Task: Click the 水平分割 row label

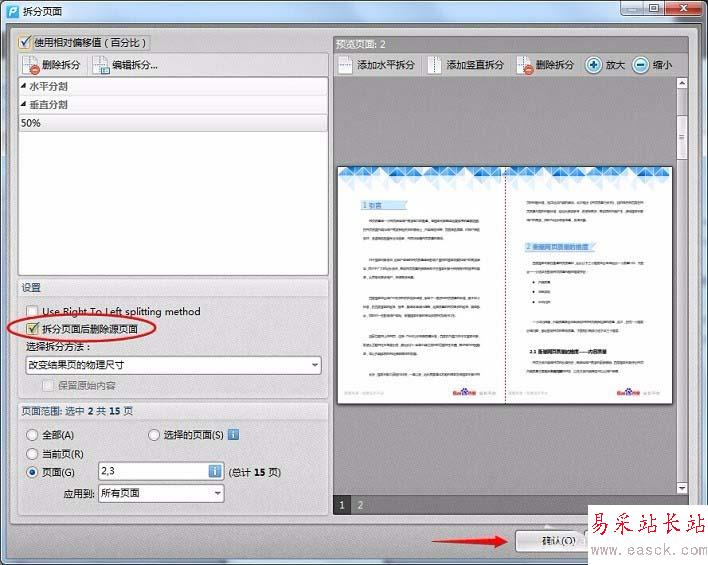Action: pyautogui.click(x=48, y=86)
